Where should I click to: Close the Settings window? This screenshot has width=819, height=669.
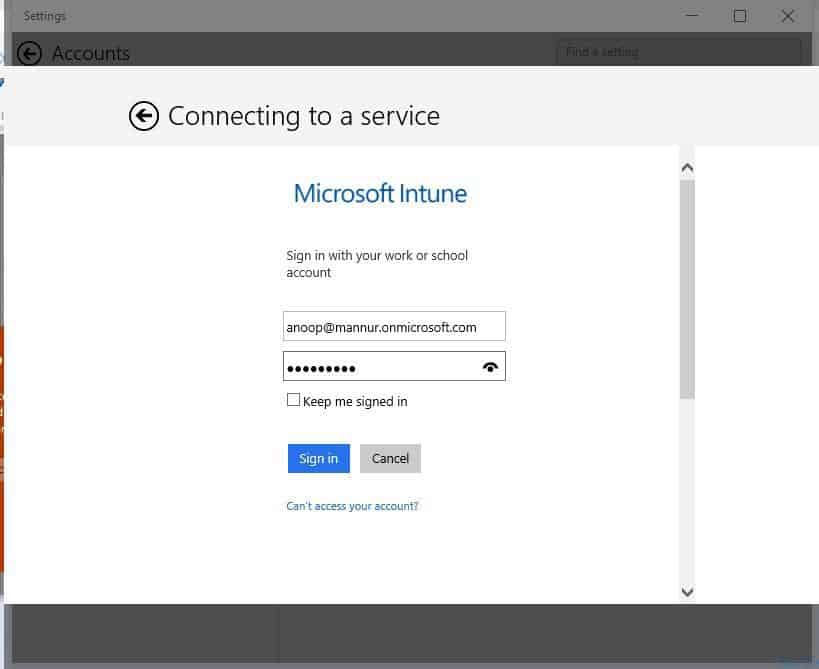[x=788, y=16]
